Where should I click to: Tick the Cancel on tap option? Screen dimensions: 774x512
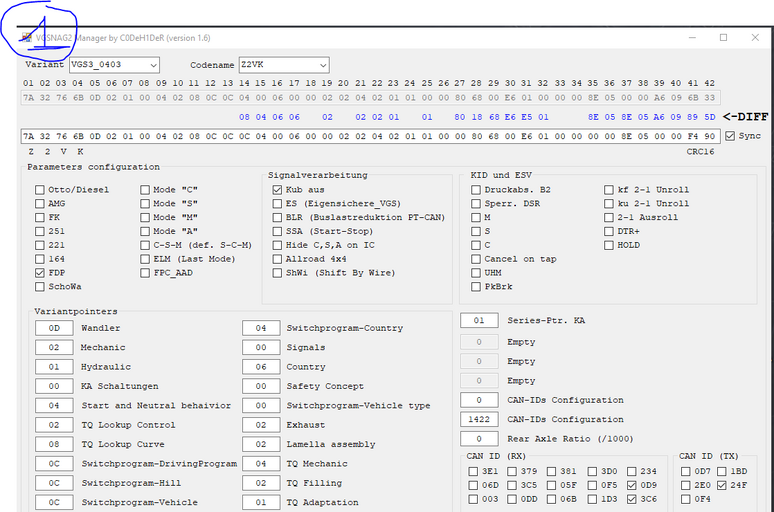coord(476,259)
